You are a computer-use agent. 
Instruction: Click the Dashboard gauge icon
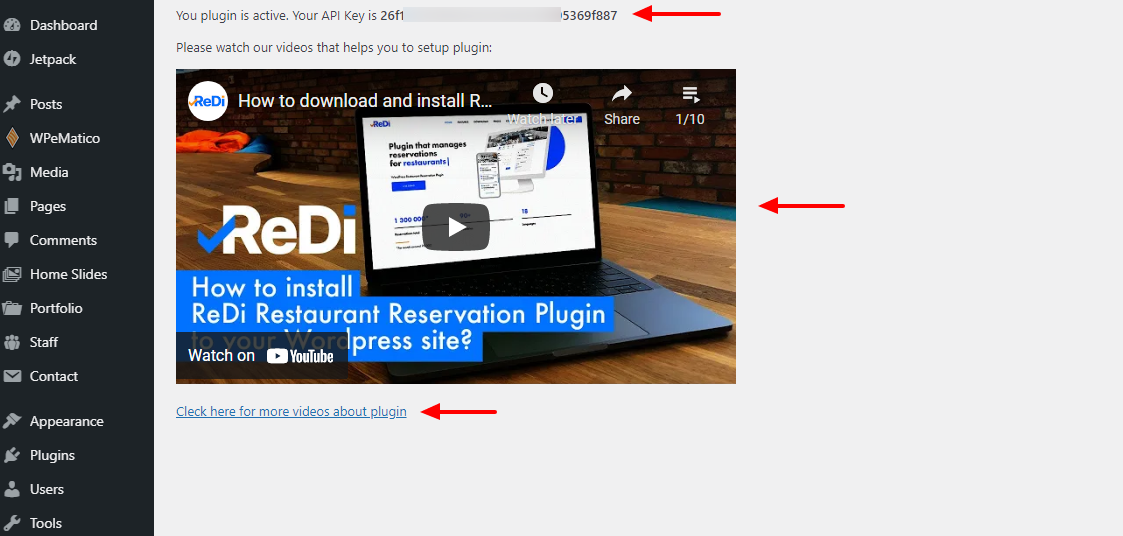pos(11,25)
